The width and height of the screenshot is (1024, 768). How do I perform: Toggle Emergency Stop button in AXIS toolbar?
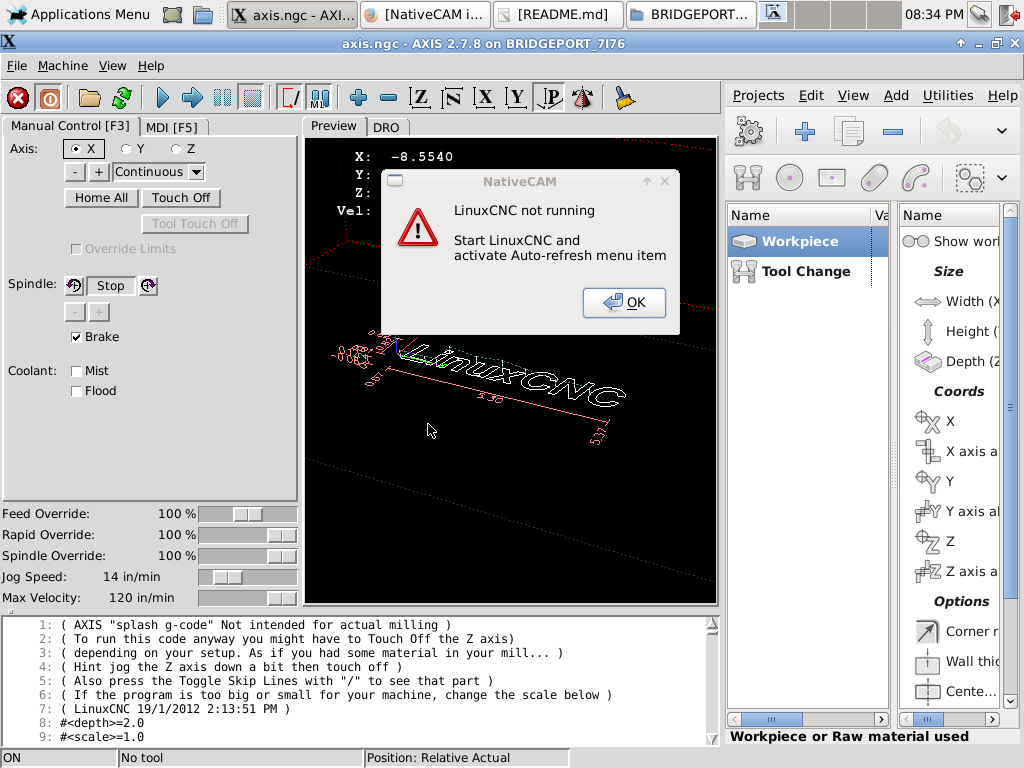[18, 98]
